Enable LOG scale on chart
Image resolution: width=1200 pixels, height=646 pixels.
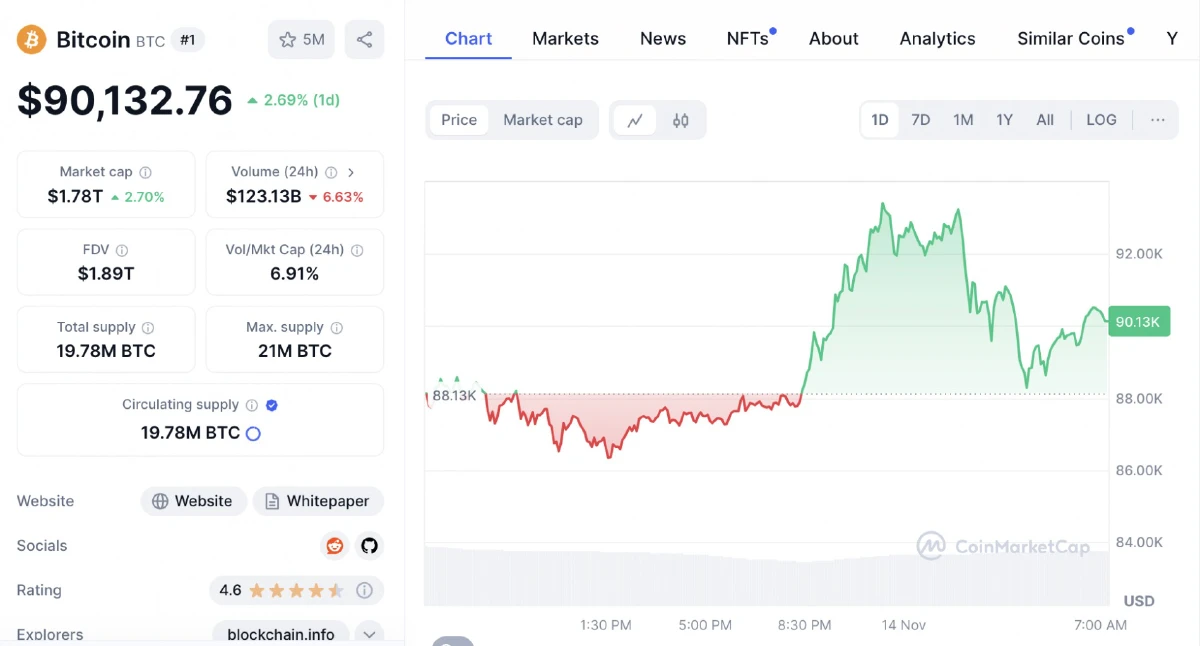pos(1101,120)
